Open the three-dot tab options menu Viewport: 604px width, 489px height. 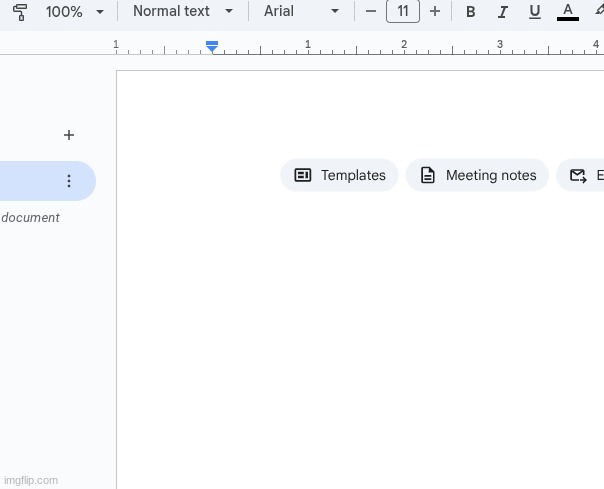(x=69, y=181)
